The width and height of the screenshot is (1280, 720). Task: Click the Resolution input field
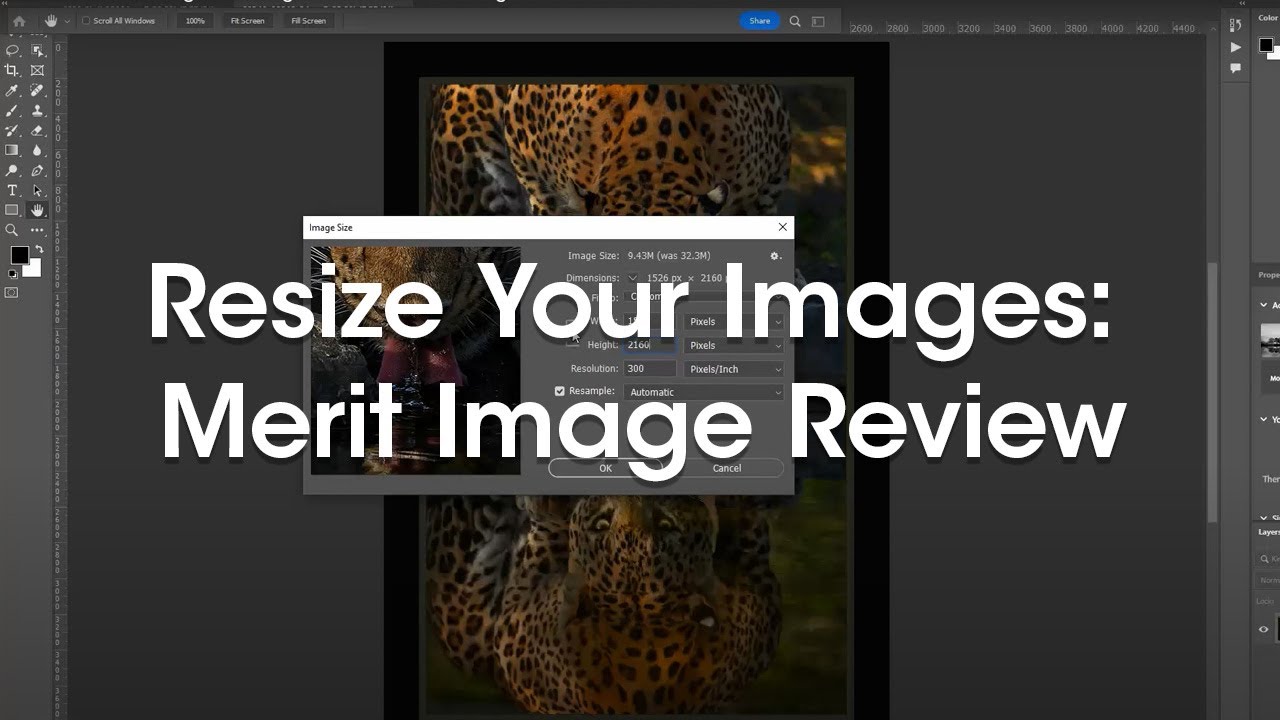click(650, 369)
